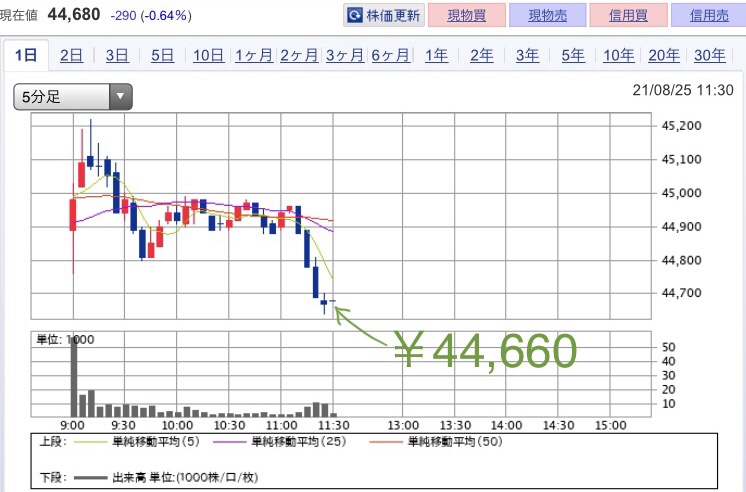Select the 1日 chart tab
The height and width of the screenshot is (492, 746).
[26, 55]
